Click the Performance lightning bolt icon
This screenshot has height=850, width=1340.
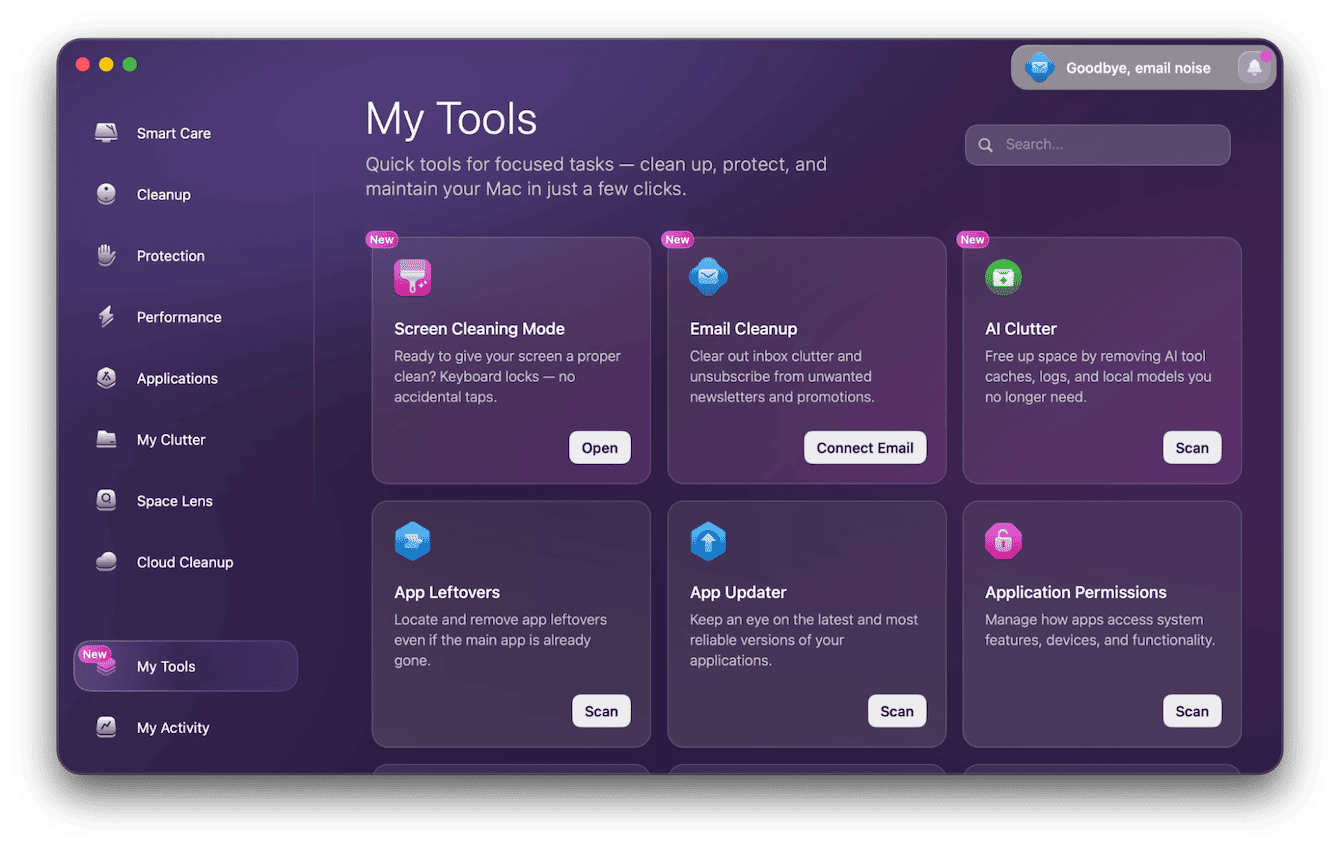click(106, 317)
